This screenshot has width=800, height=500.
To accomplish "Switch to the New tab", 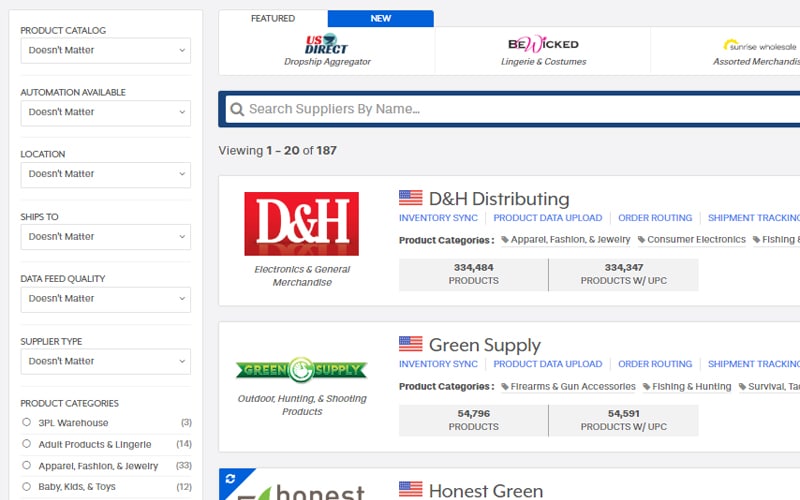I will tap(381, 19).
